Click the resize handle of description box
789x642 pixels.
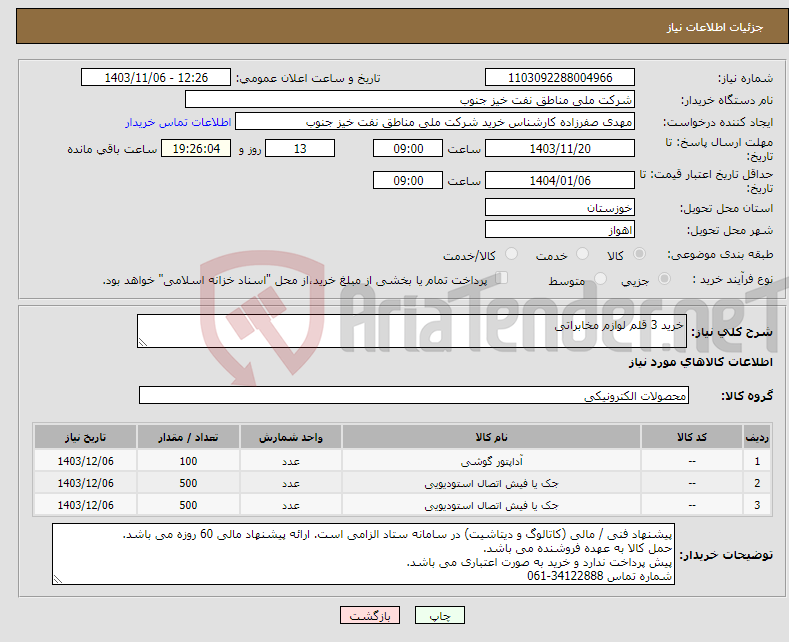pos(143,342)
